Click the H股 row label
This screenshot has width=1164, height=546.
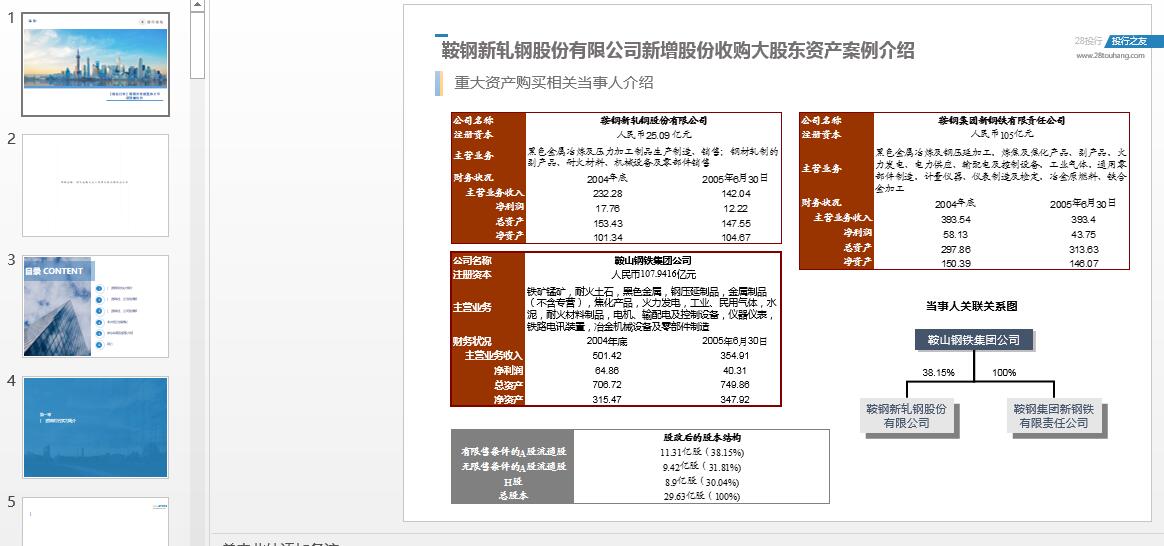click(x=514, y=481)
